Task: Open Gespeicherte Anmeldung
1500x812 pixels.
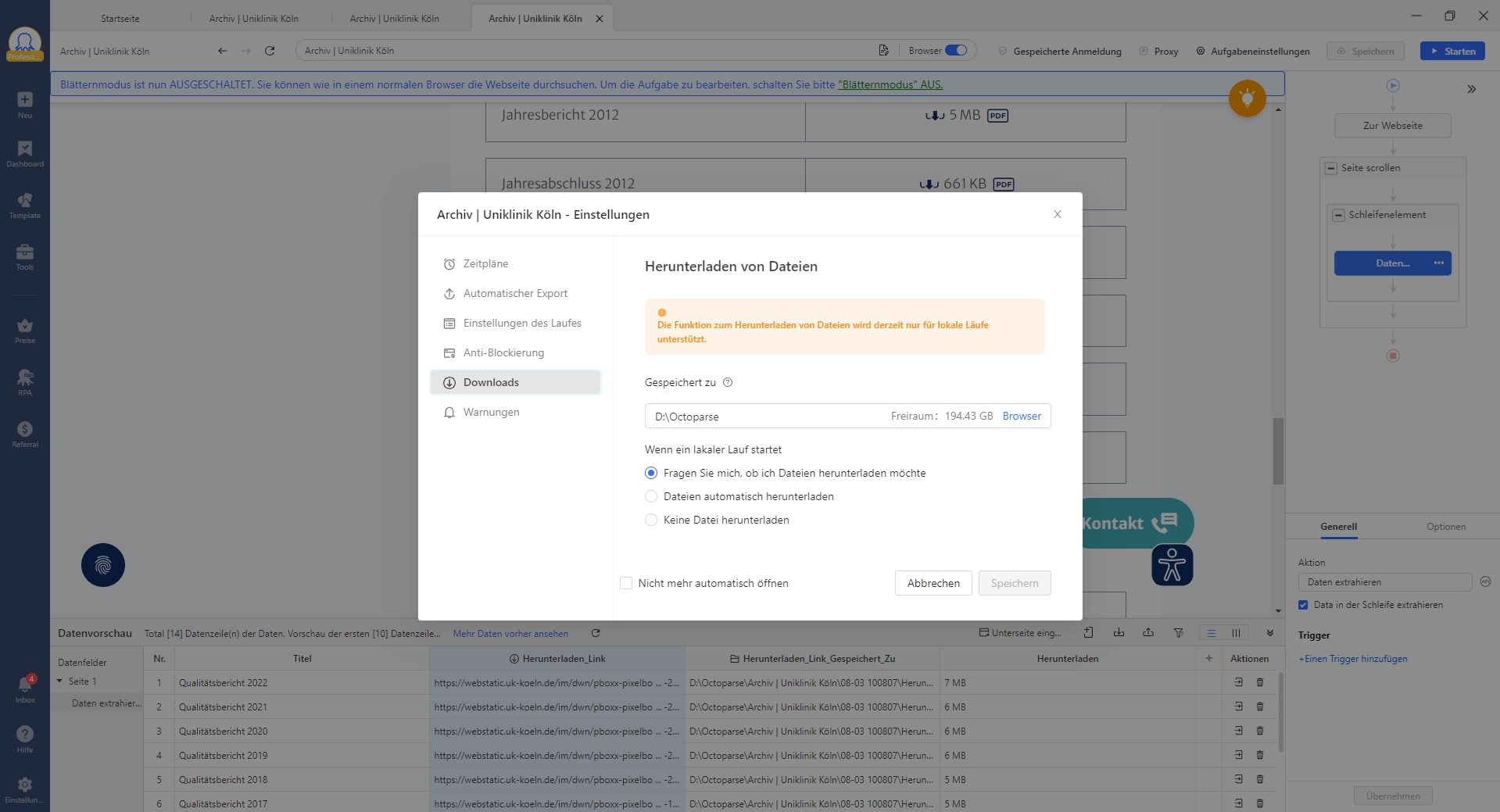Action: pyautogui.click(x=1060, y=51)
